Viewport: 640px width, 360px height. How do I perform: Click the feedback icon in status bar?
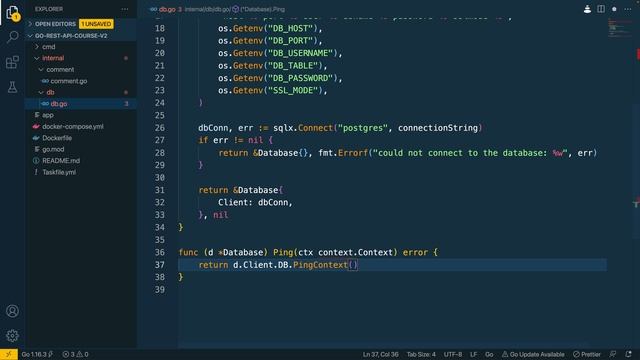[613, 354]
